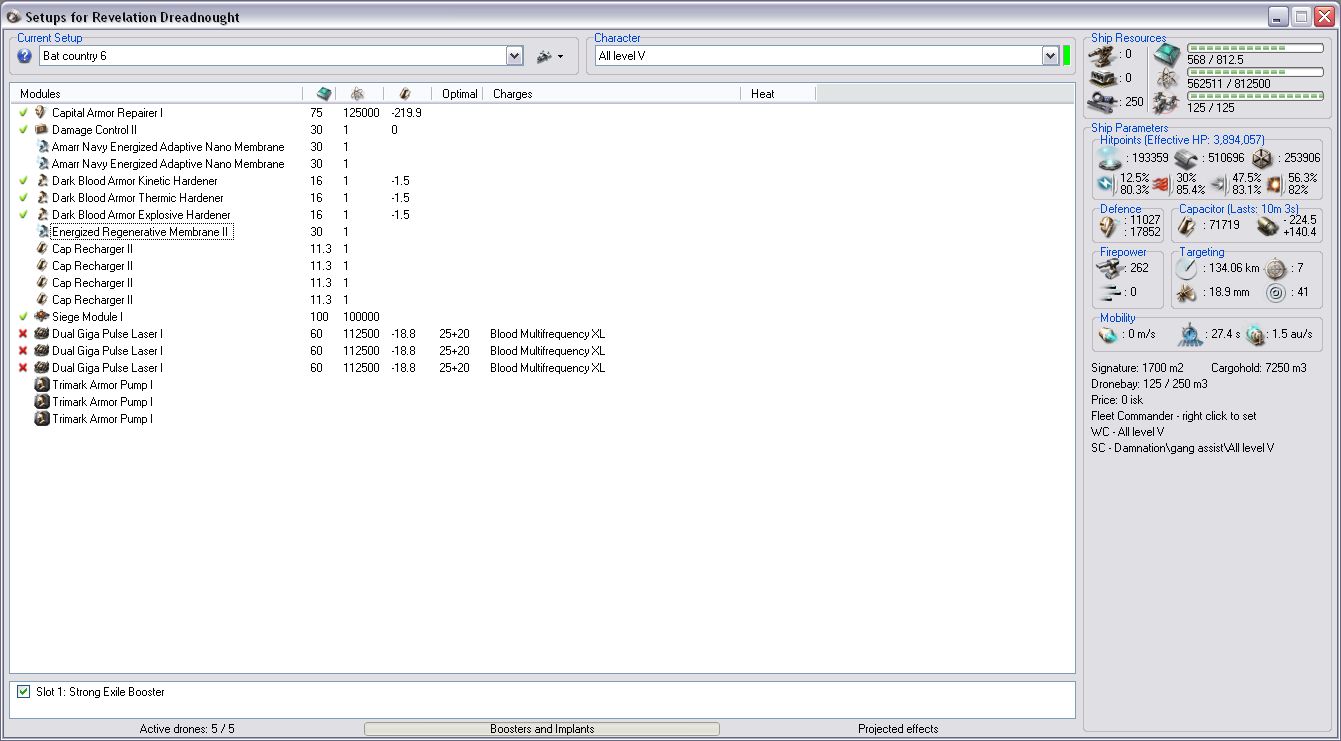Click the Fleet Commander - right click to set line
The image size is (1341, 741).
click(x=1174, y=416)
